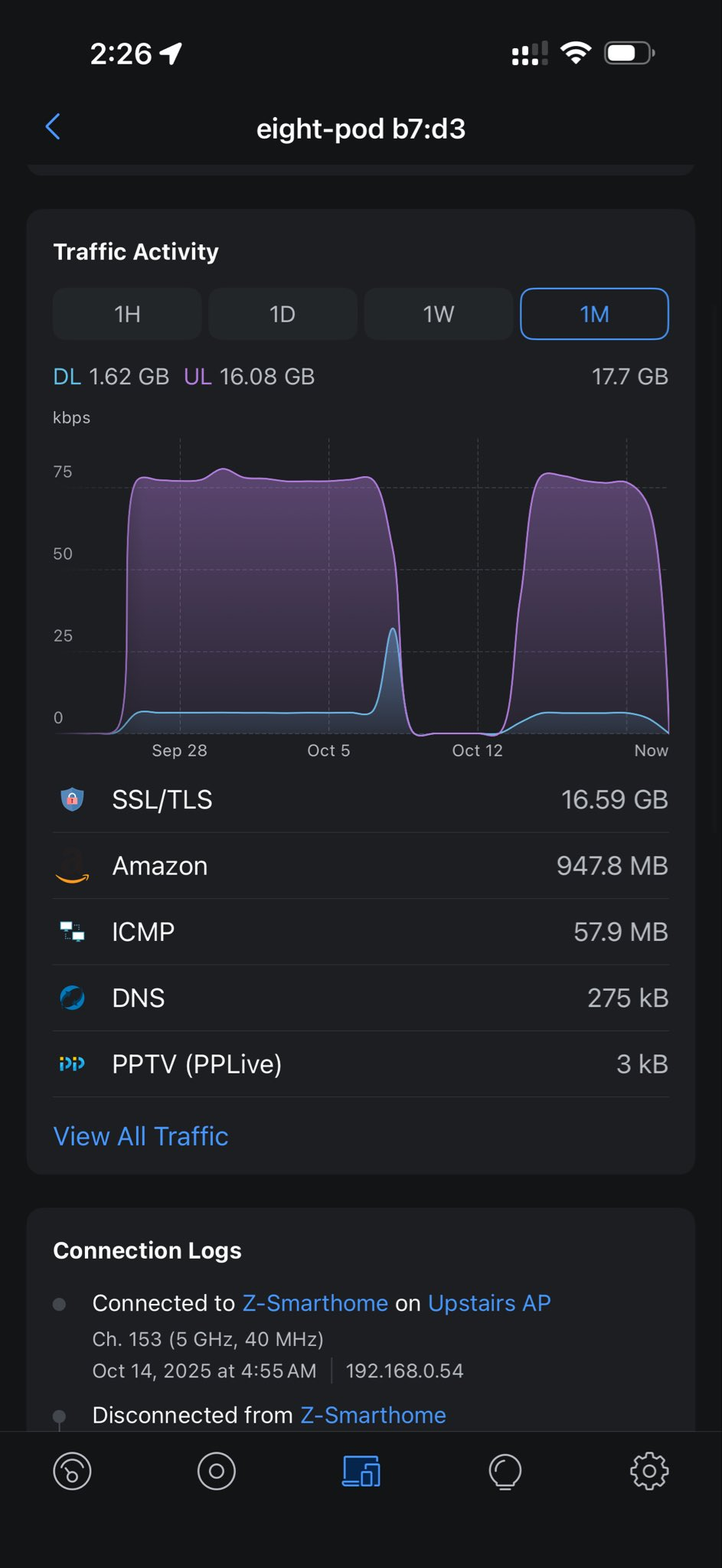Open the lightbulb insights icon in bottom bar

pyautogui.click(x=505, y=1471)
